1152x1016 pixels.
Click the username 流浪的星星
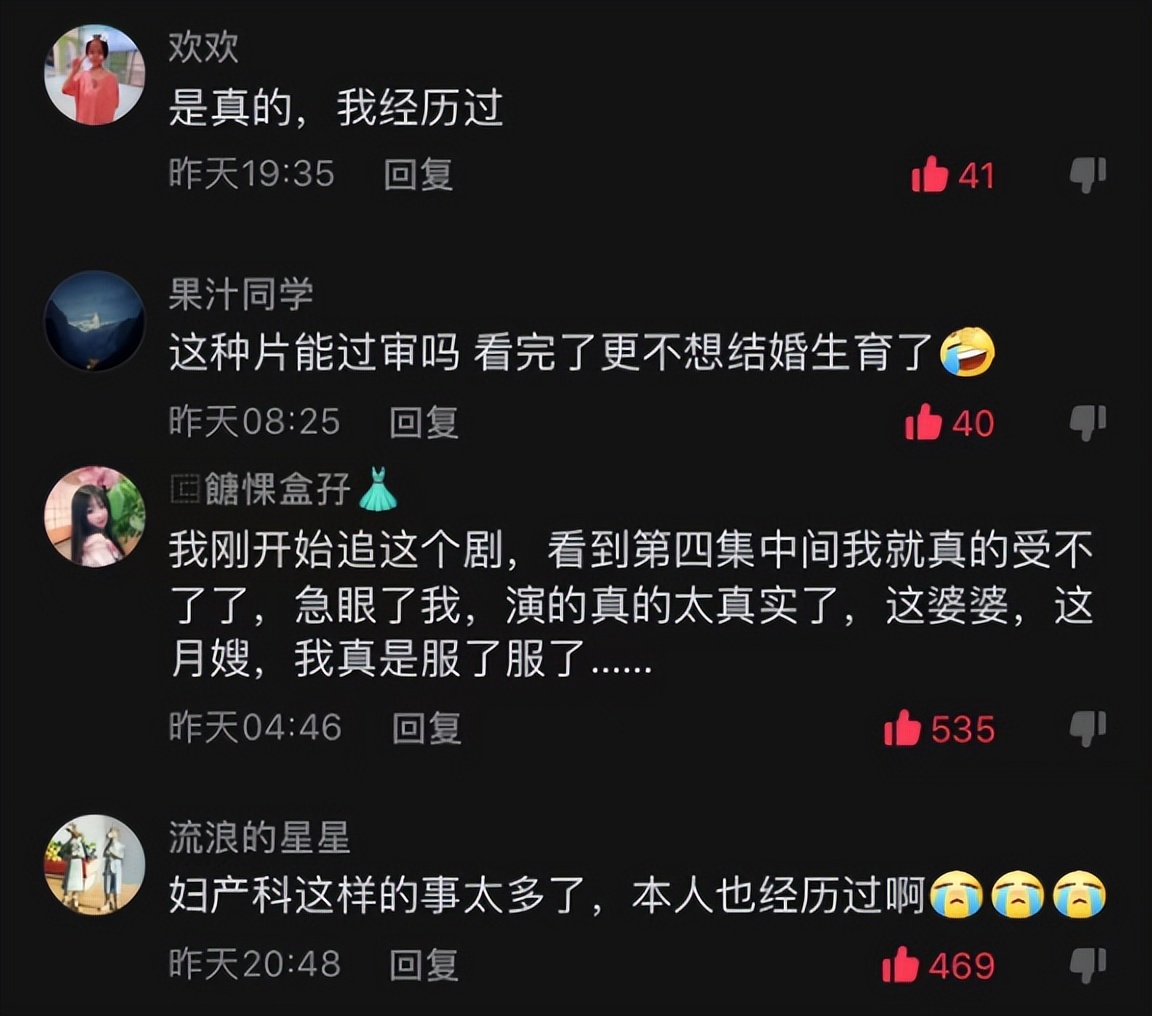tap(259, 837)
